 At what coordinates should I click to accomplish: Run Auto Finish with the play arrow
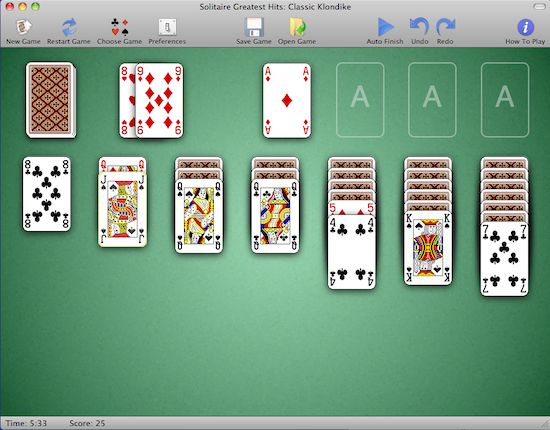pos(385,27)
